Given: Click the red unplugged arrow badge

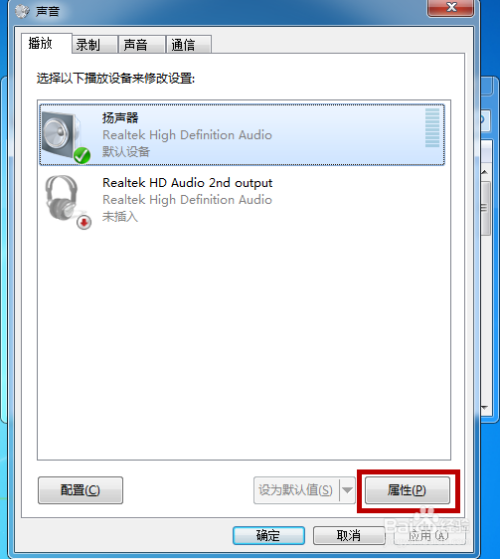Looking at the screenshot, I should click(x=84, y=222).
